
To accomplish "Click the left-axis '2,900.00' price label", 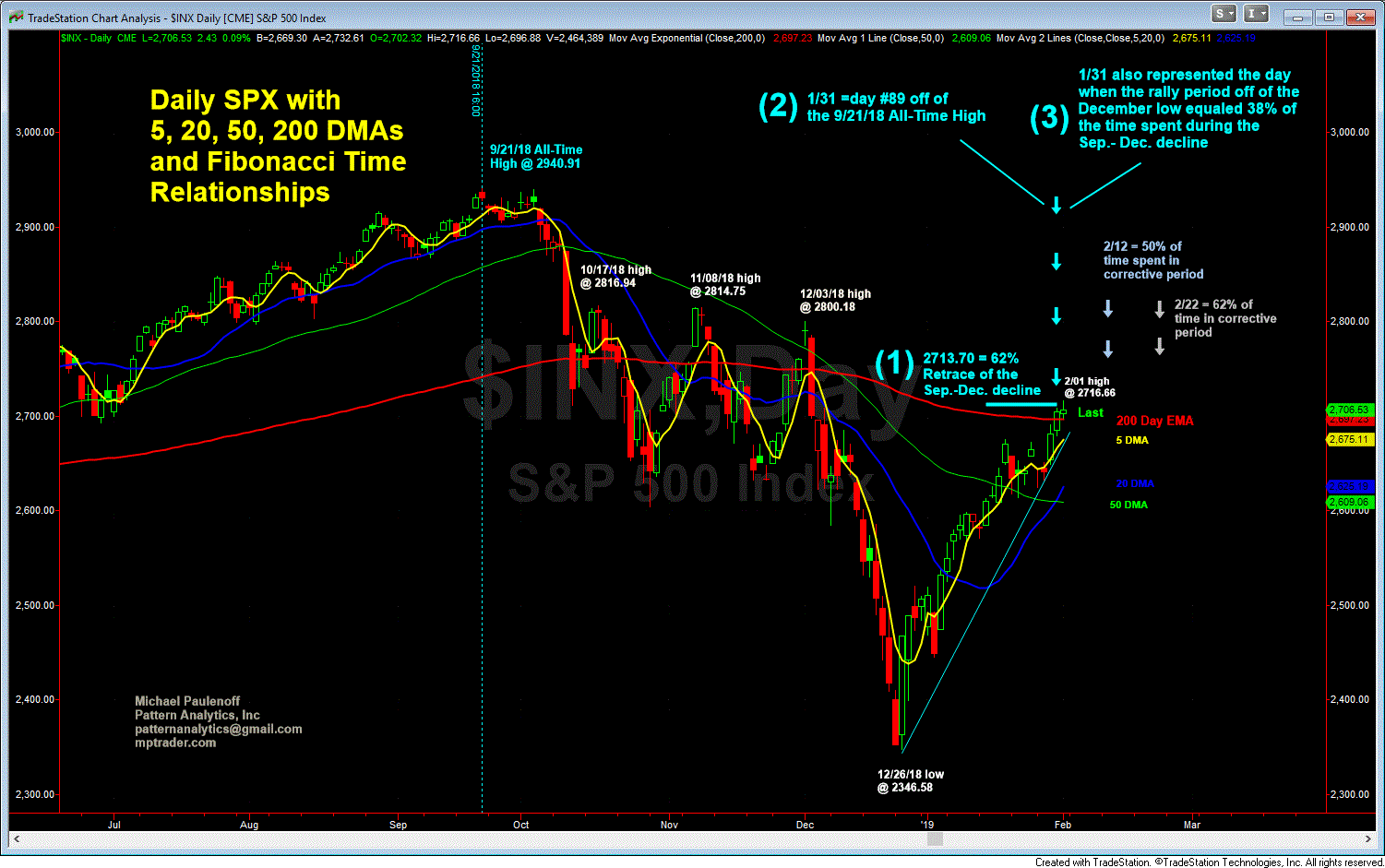I will (x=35, y=227).
